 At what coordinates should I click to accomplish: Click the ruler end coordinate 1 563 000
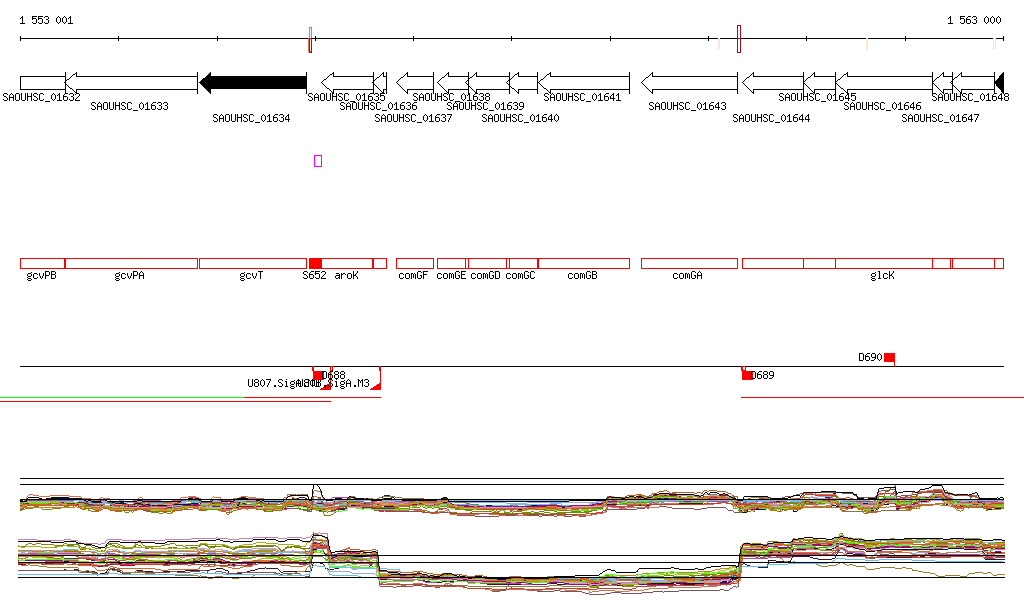coord(974,20)
